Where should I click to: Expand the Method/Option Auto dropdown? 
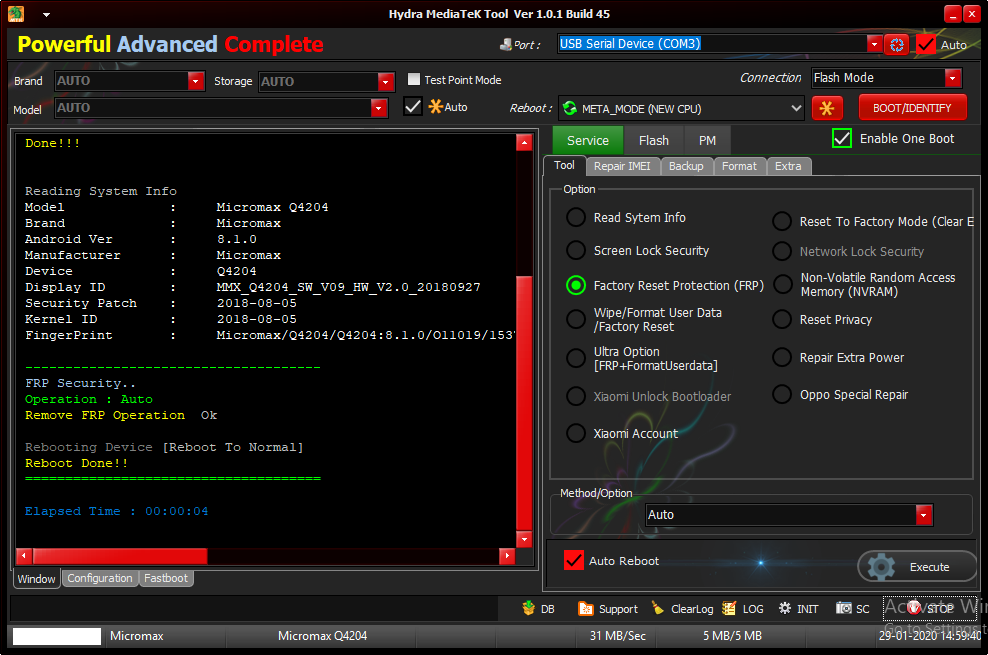(924, 515)
